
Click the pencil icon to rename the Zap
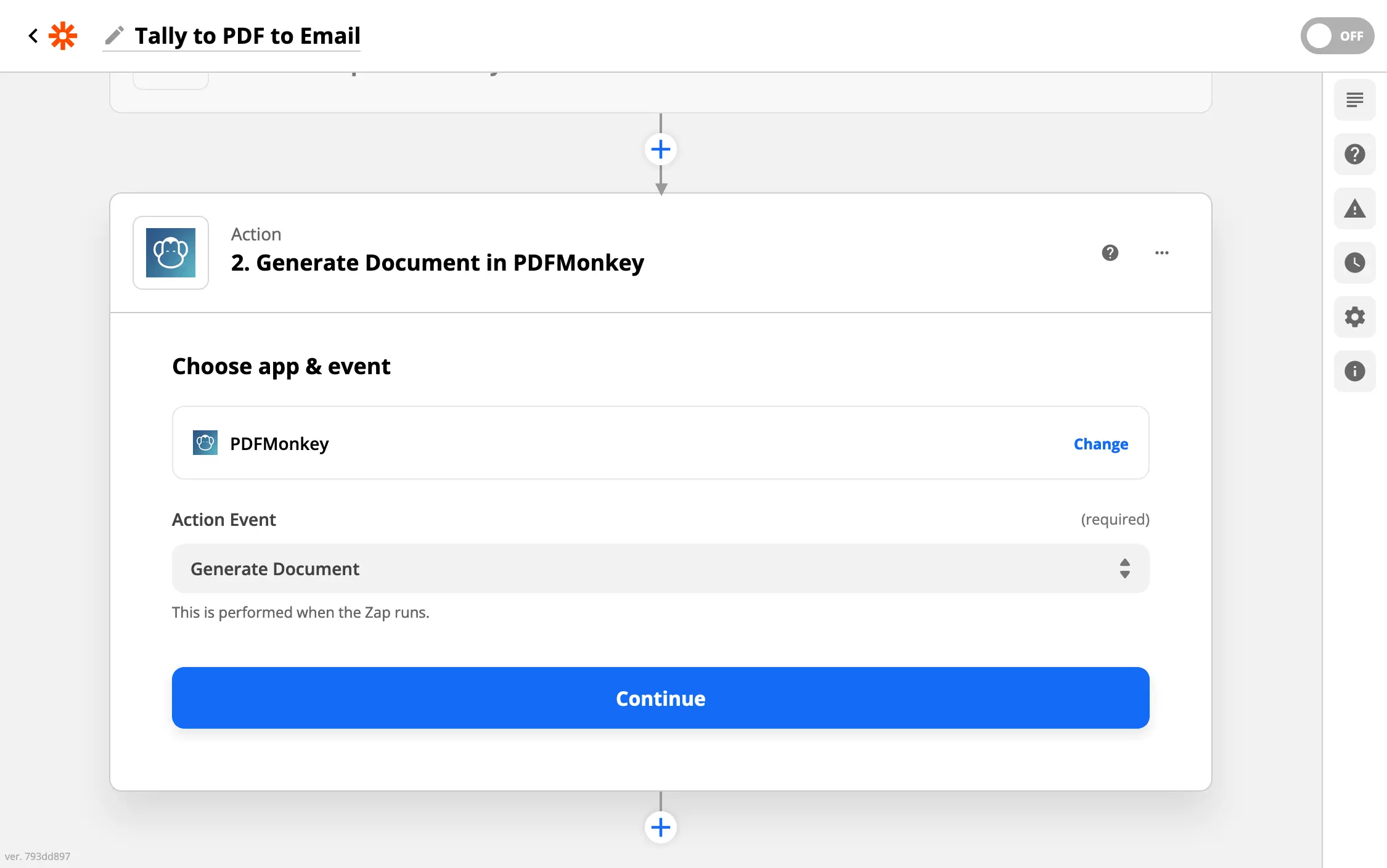pyautogui.click(x=114, y=36)
